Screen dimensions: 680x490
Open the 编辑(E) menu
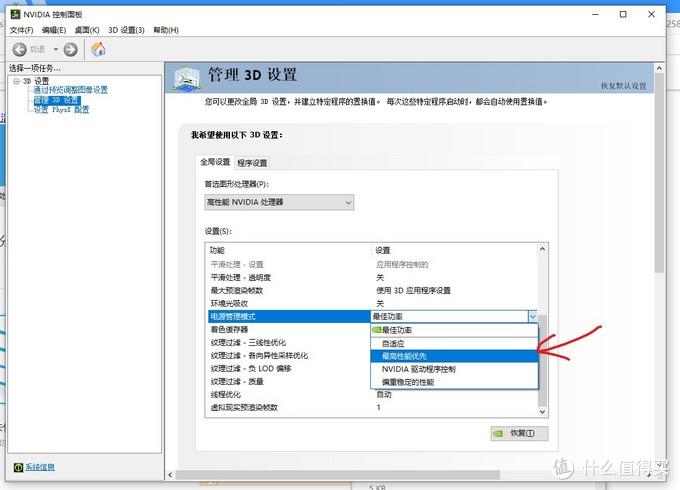point(54,30)
